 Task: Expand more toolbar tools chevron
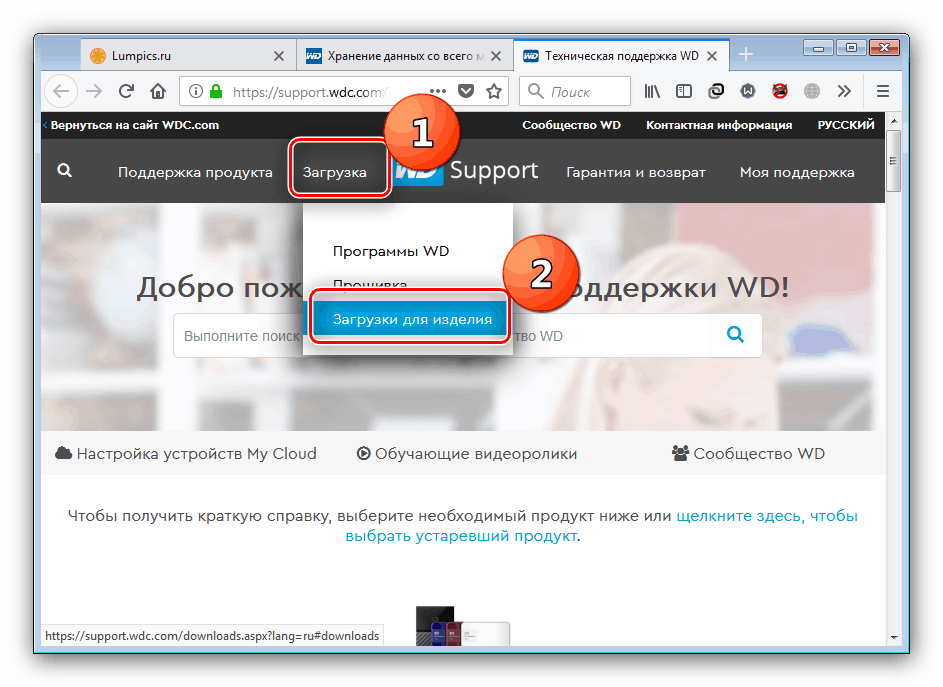pos(844,91)
